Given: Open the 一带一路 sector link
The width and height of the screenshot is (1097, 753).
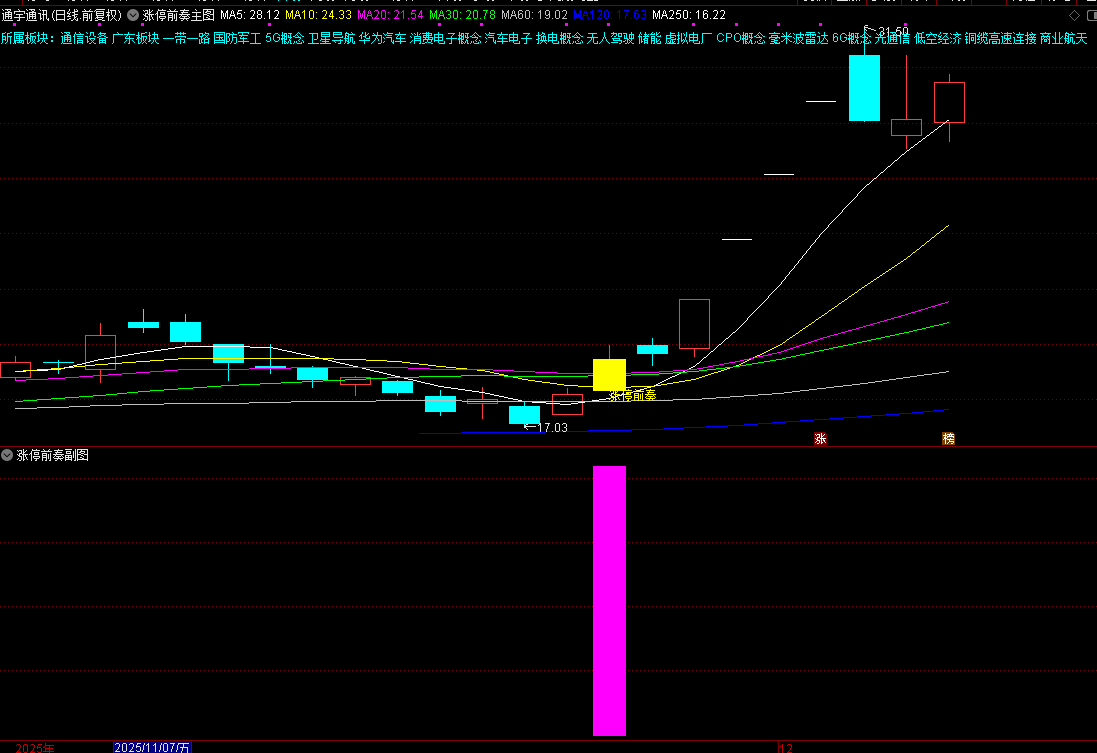Looking at the screenshot, I should pyautogui.click(x=187, y=38).
